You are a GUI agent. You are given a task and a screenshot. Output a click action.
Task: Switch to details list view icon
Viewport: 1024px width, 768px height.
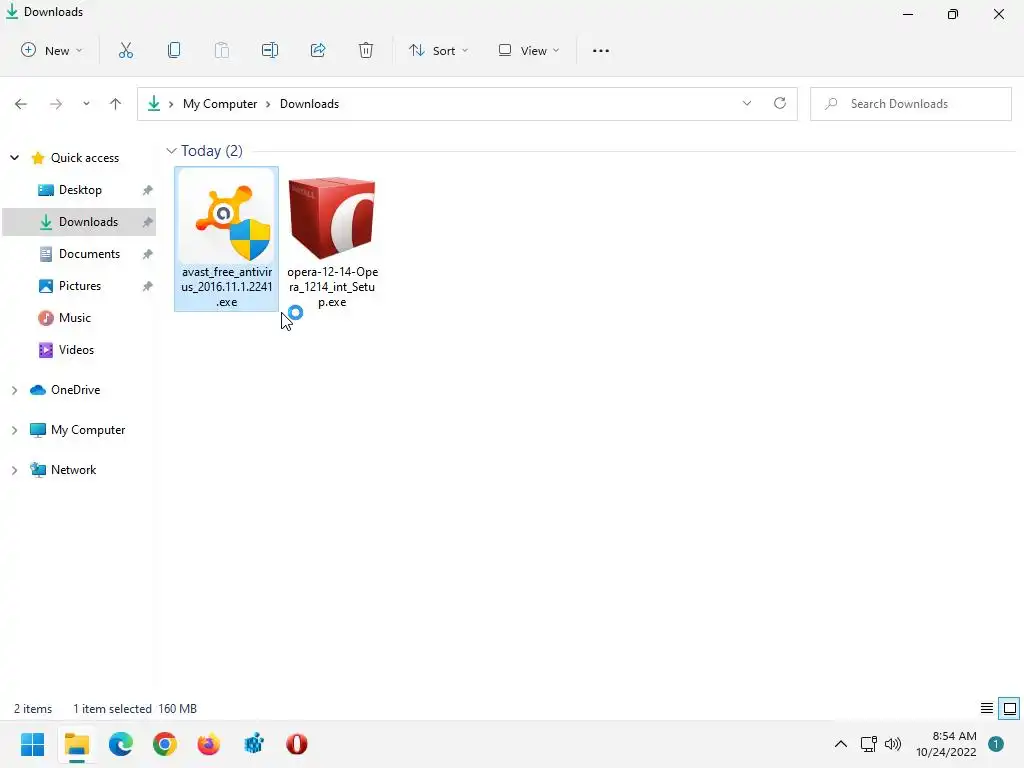coord(987,709)
